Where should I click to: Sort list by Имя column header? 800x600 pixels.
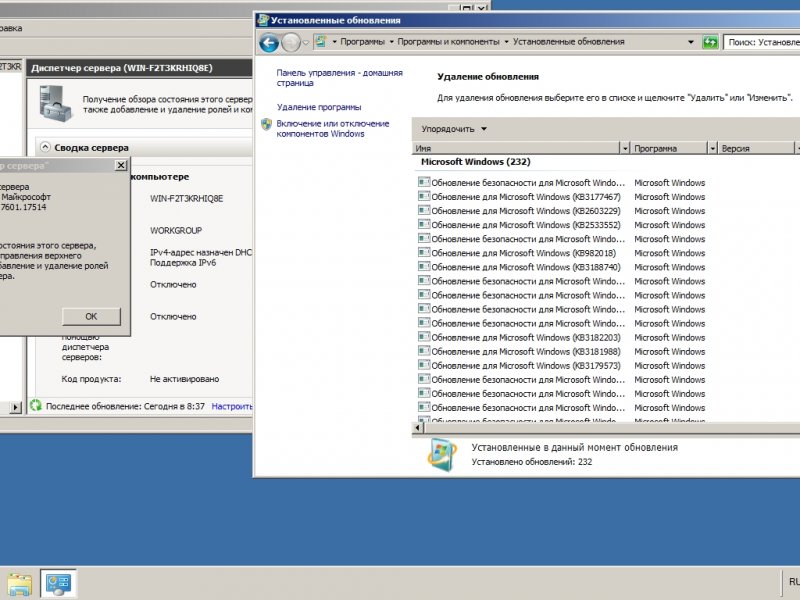click(516, 148)
